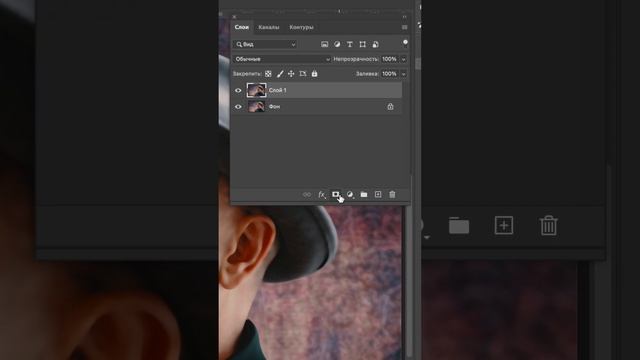This screenshot has height=360, width=640.
Task: Select the Фон layer name
Action: click(274, 107)
